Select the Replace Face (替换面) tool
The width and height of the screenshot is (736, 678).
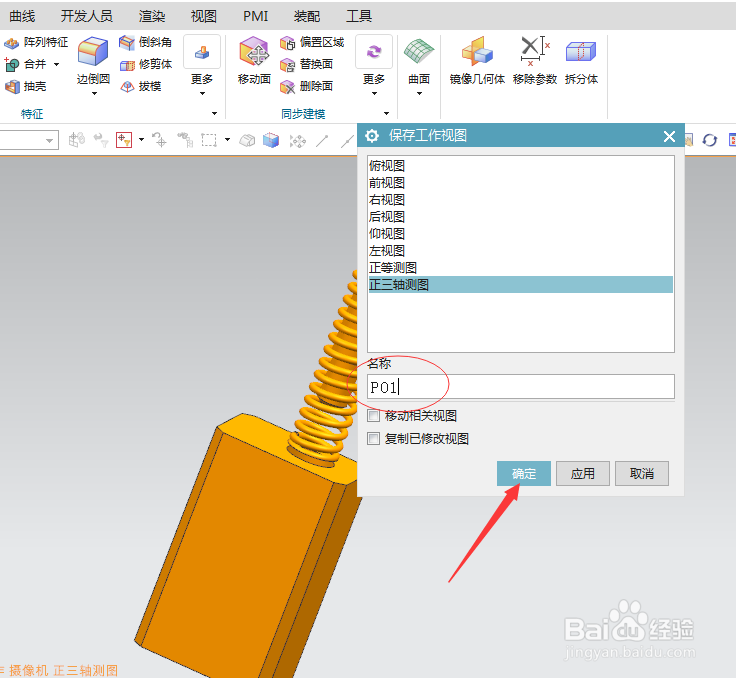[x=307, y=64]
